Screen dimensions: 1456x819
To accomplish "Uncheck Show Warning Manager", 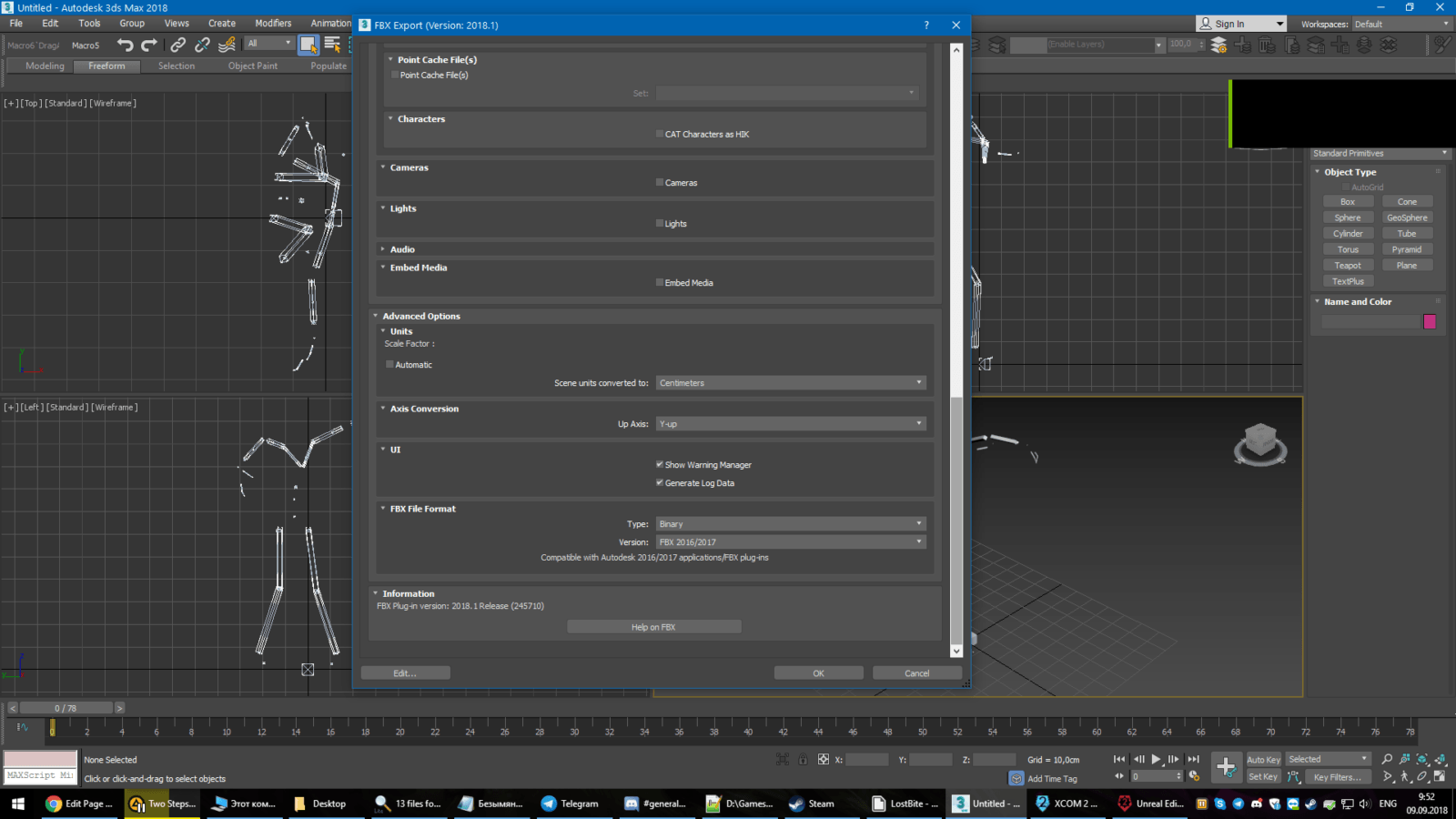I will (660, 464).
